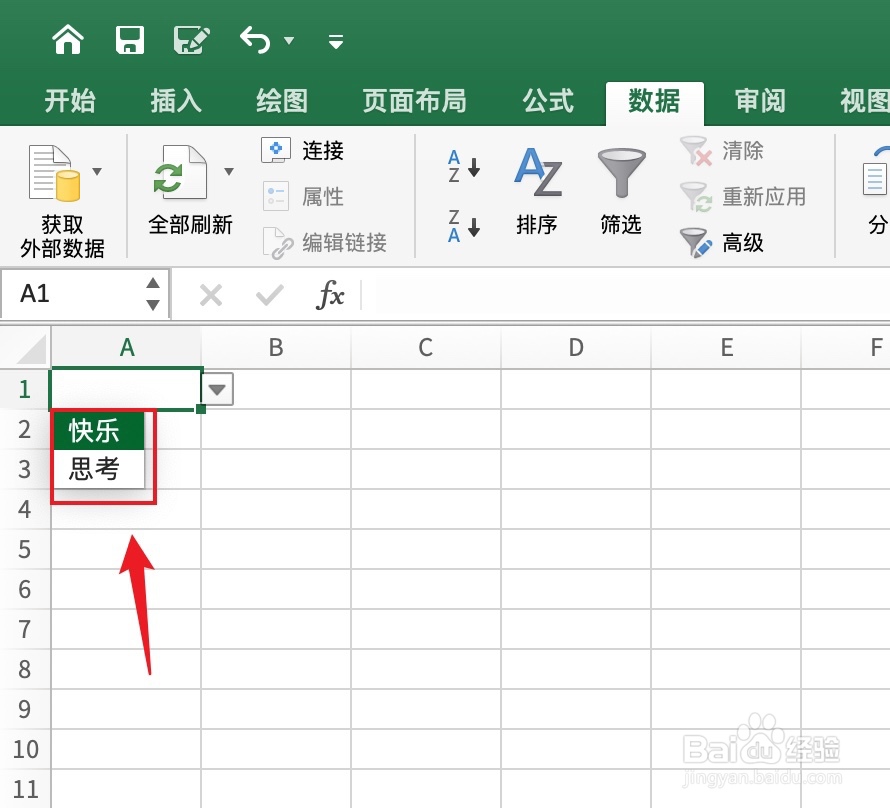Sort descending Z to A

tap(464, 226)
